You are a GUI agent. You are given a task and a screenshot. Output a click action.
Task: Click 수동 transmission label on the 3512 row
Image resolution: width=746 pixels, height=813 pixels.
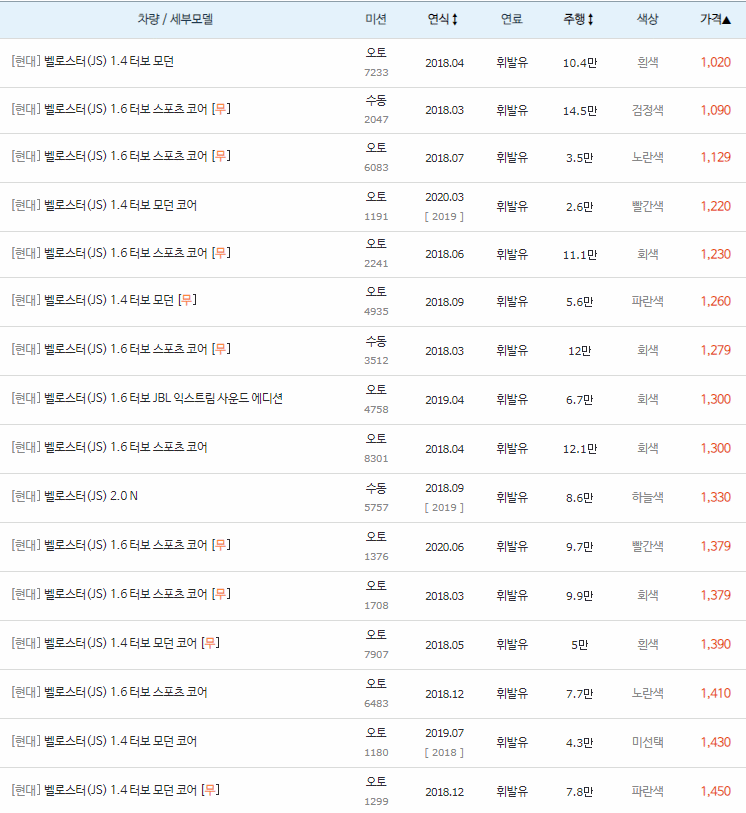pos(375,341)
